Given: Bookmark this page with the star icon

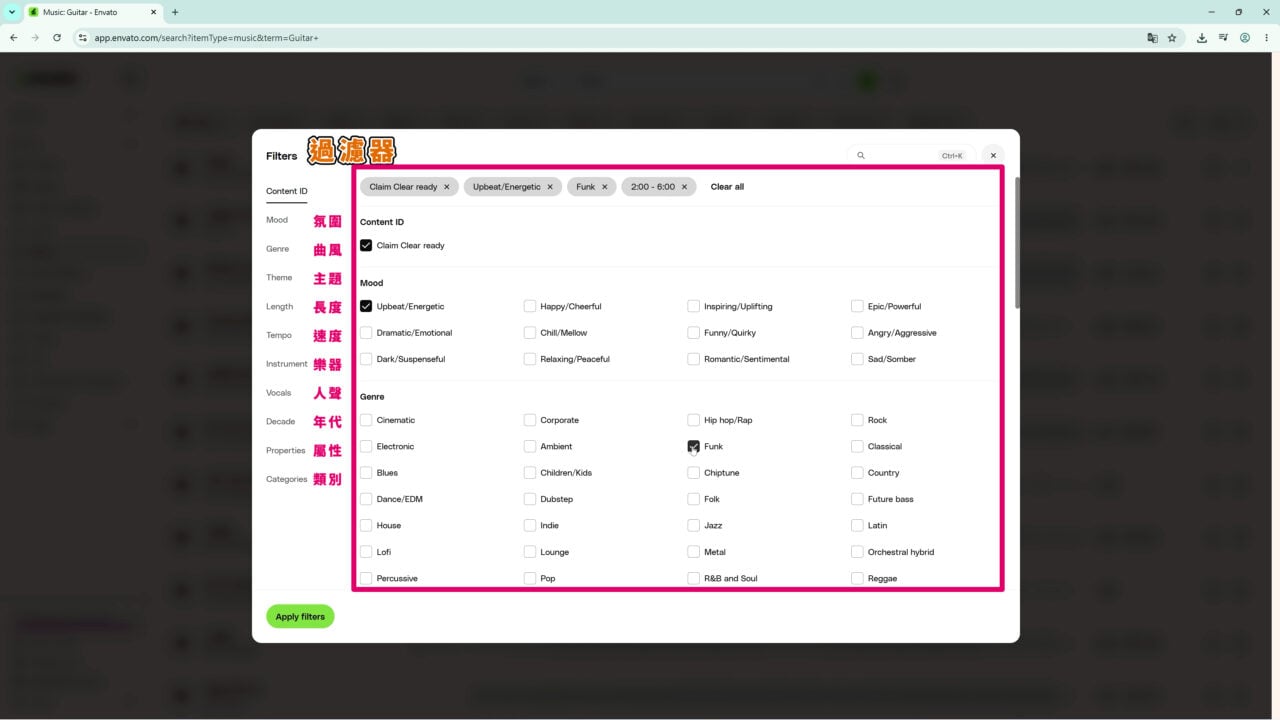Looking at the screenshot, I should 1172,38.
